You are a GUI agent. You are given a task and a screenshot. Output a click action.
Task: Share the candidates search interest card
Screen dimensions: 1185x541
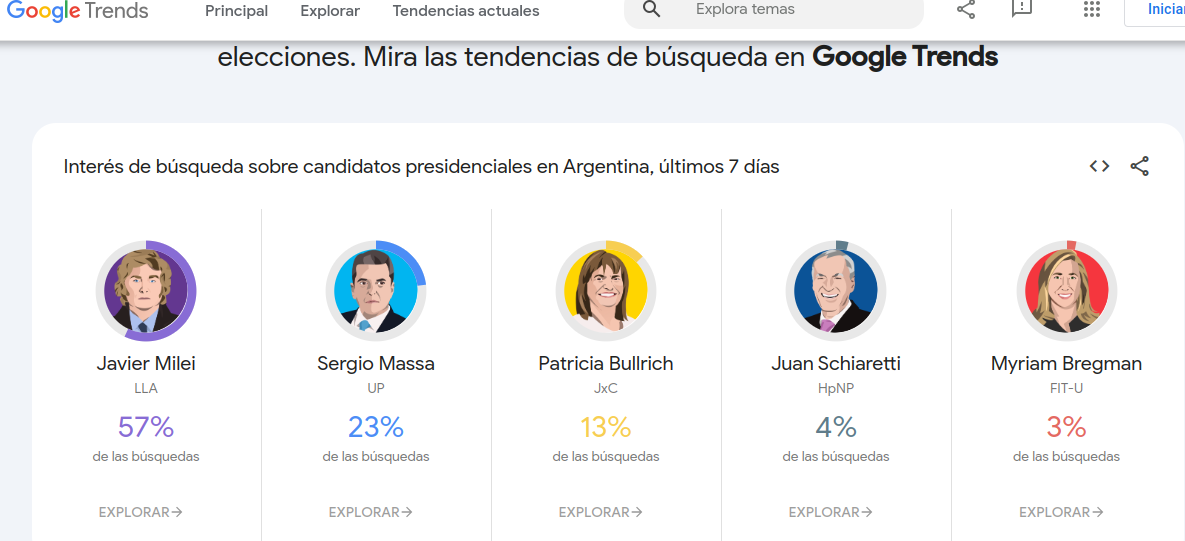1140,167
